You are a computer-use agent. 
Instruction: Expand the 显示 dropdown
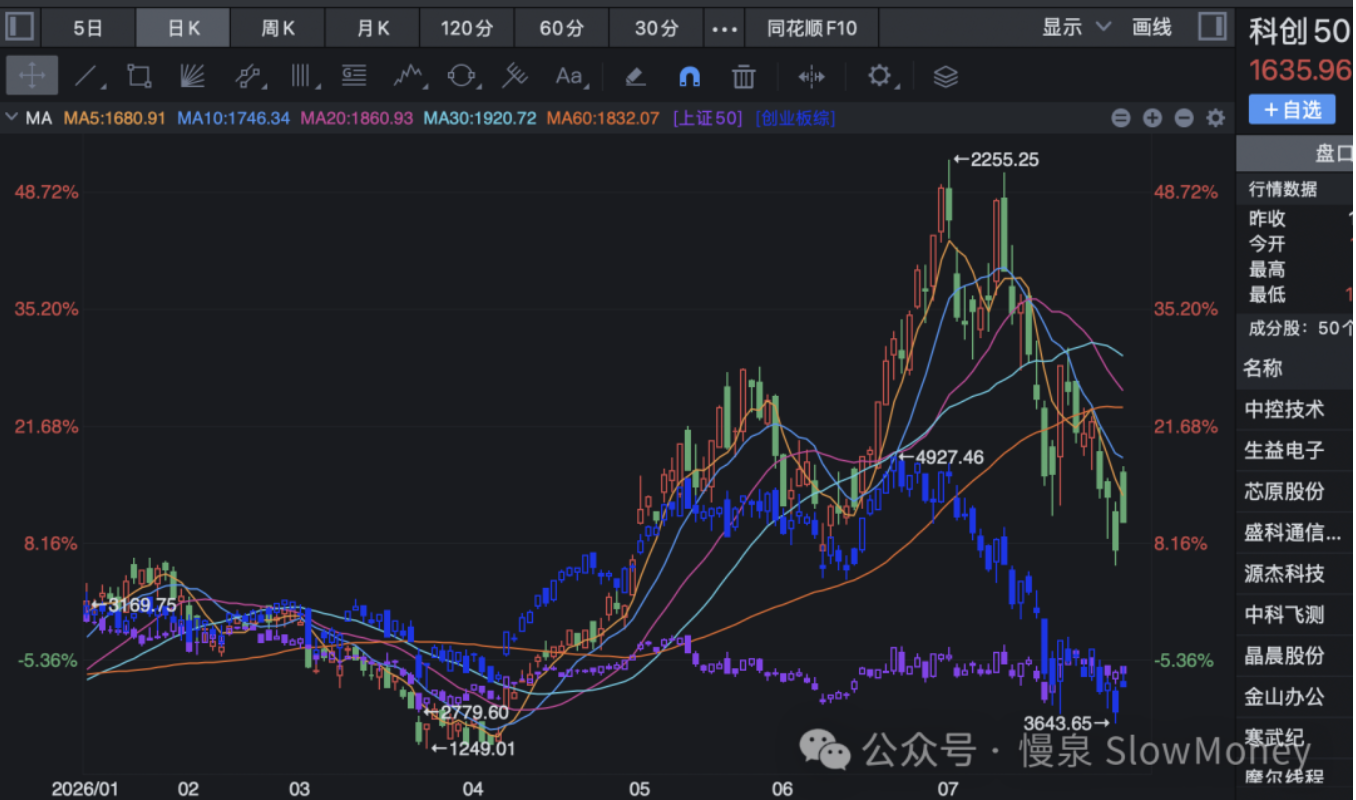1076,27
